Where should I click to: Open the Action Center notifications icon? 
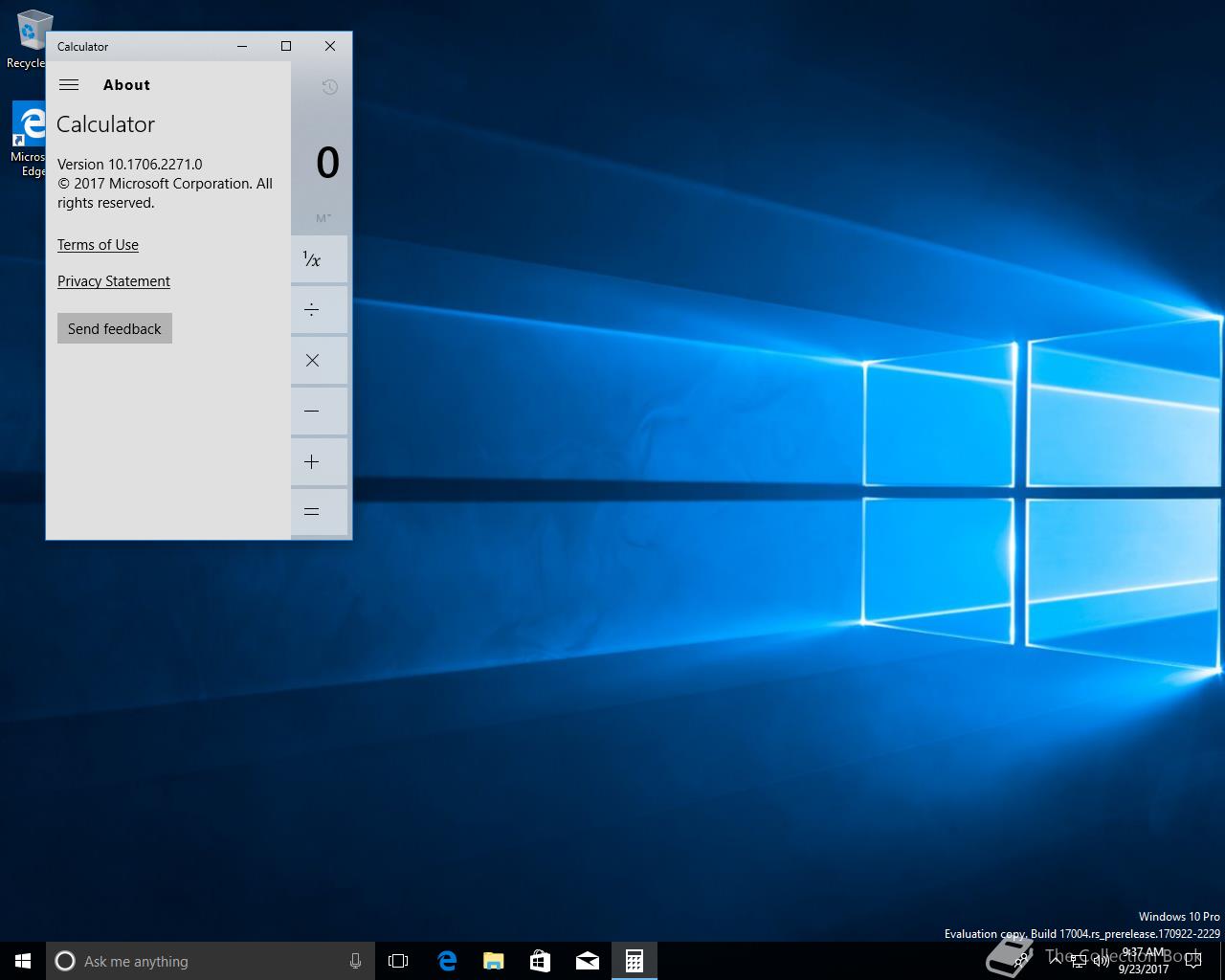tap(1193, 961)
